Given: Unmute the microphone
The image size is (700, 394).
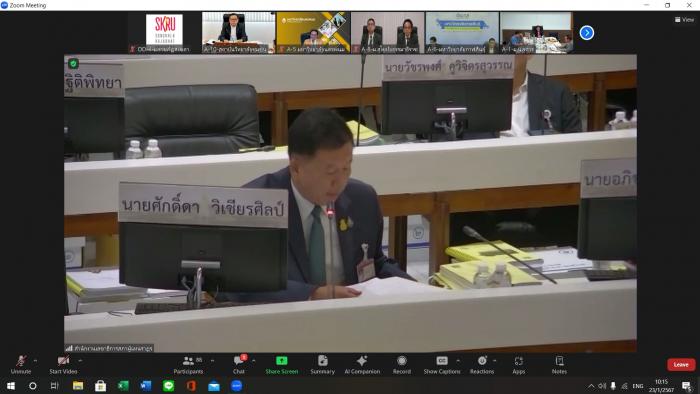Looking at the screenshot, I should [x=21, y=365].
